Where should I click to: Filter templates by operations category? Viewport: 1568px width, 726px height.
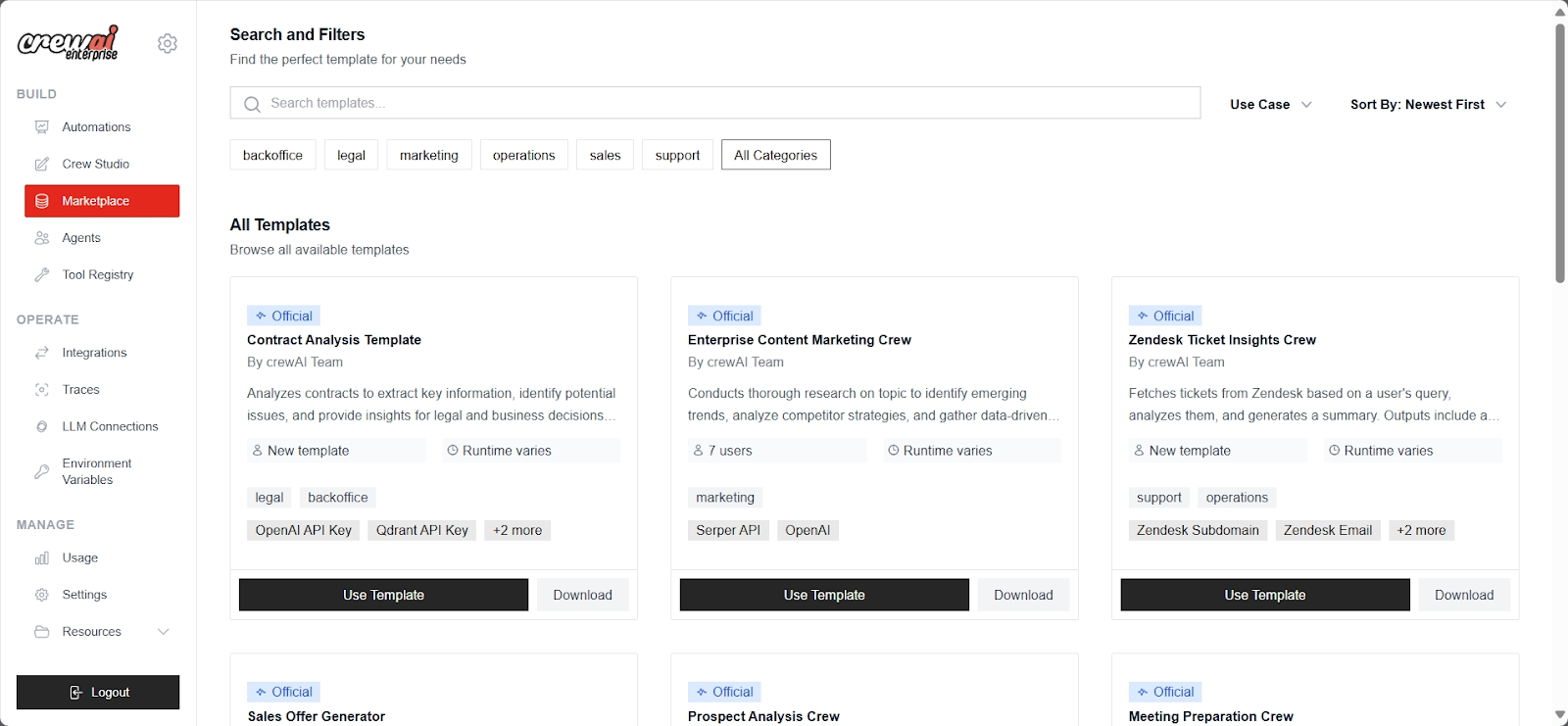click(x=524, y=155)
